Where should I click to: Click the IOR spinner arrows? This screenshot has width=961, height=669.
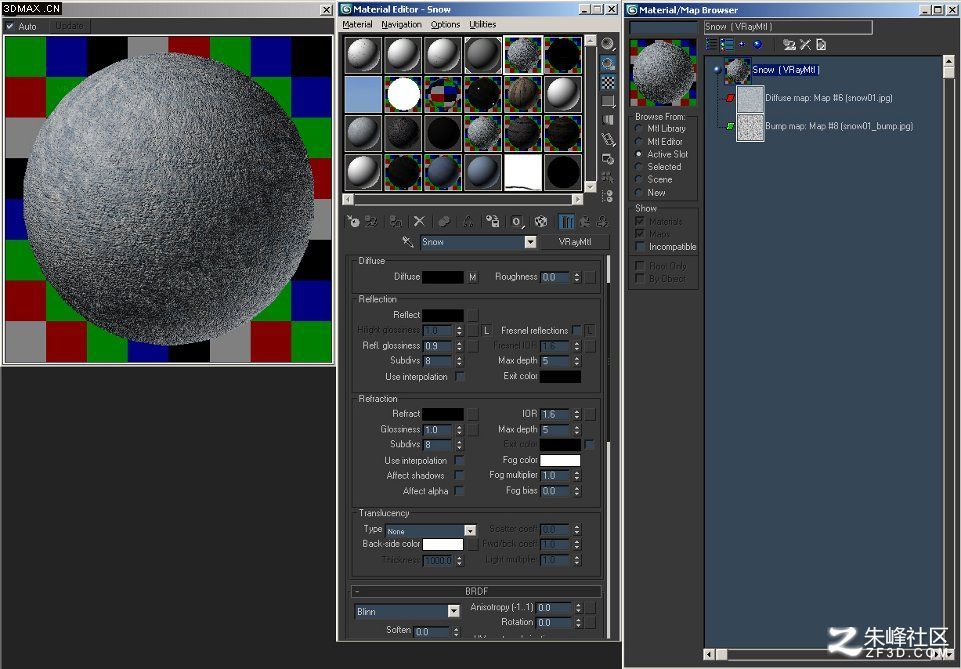point(577,414)
